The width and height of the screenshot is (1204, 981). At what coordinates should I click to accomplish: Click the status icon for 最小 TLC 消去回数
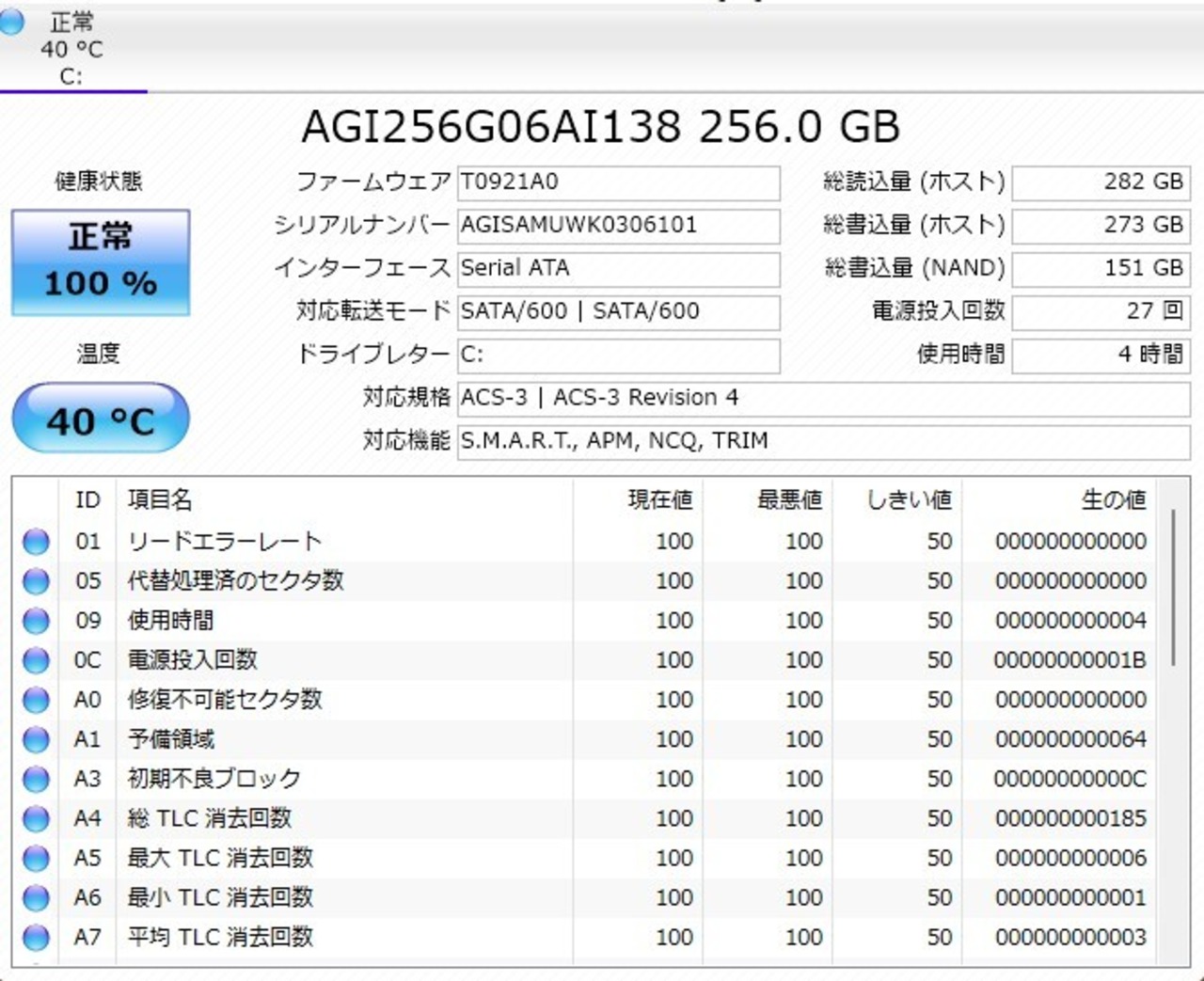pos(36,897)
